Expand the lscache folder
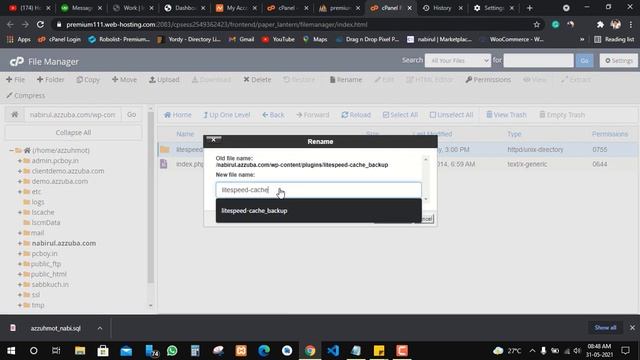 click(20, 212)
